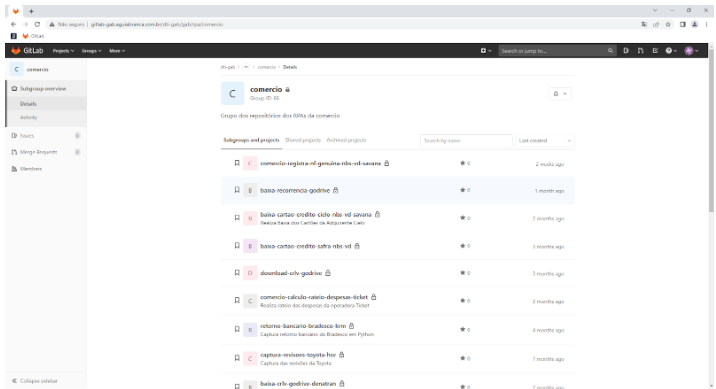Click star icon of baixa-cartao-credito-cielo row
Screen dimensions: 716x389
coord(462,218)
